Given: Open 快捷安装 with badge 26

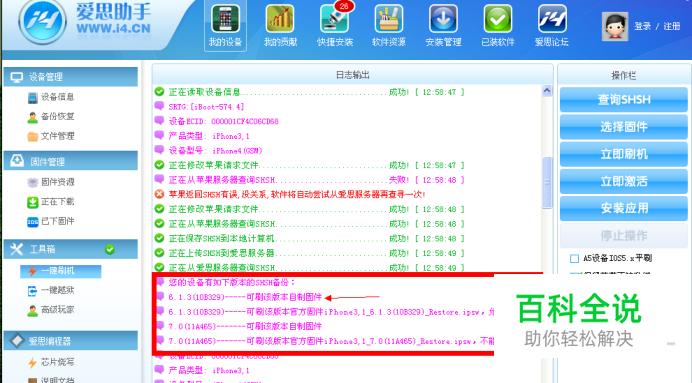Looking at the screenshot, I should click(x=335, y=26).
